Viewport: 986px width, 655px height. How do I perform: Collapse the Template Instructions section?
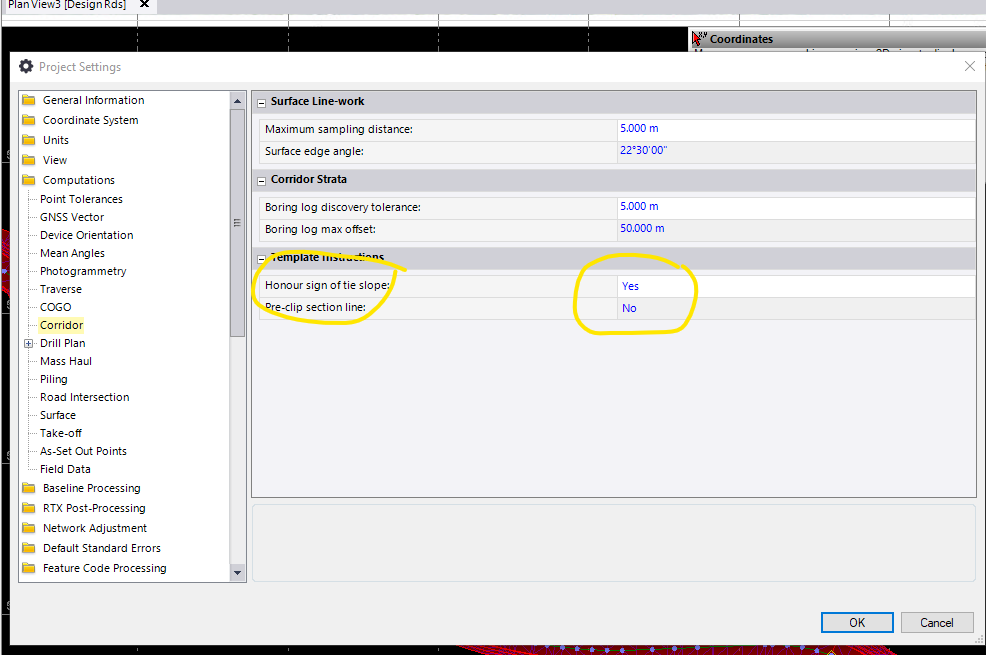(262, 259)
